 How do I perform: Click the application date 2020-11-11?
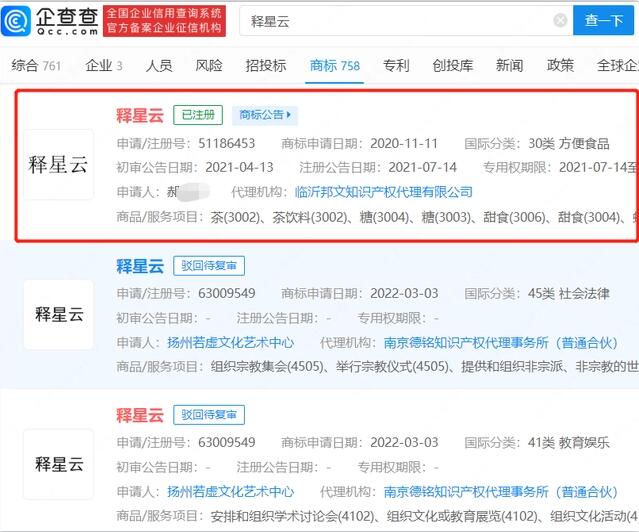point(404,143)
